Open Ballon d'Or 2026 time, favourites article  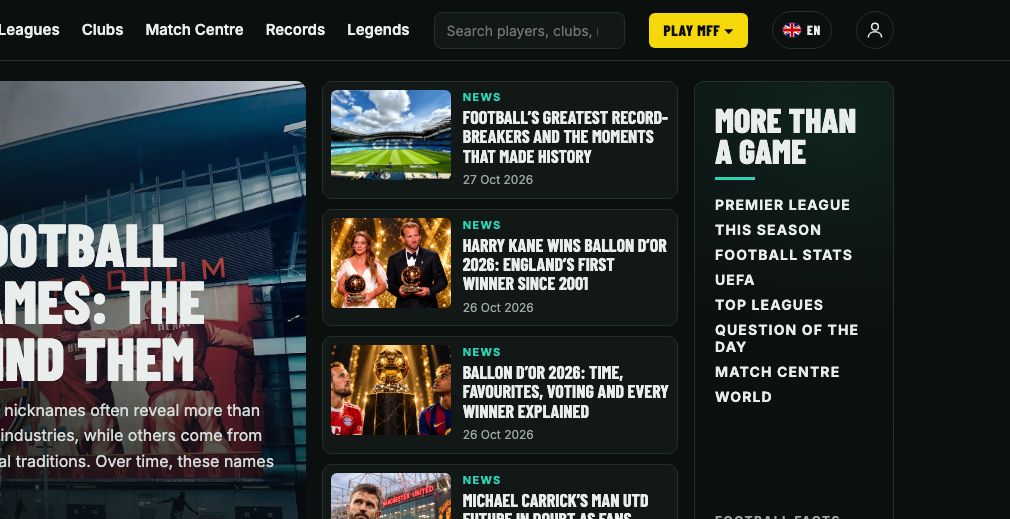point(565,392)
